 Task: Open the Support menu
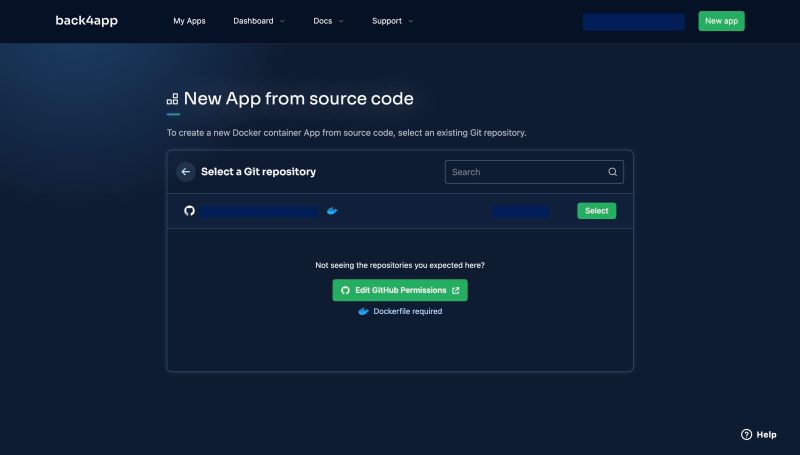(x=392, y=21)
